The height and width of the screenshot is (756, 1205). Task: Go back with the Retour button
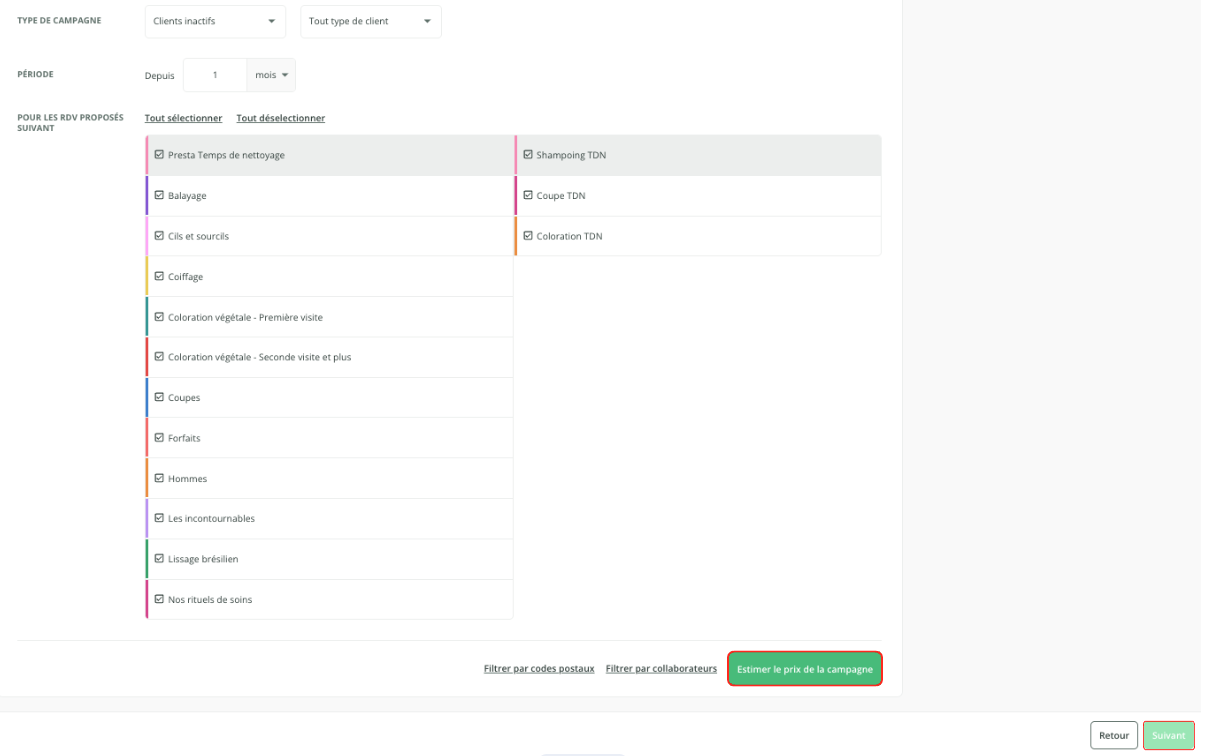click(x=1114, y=735)
